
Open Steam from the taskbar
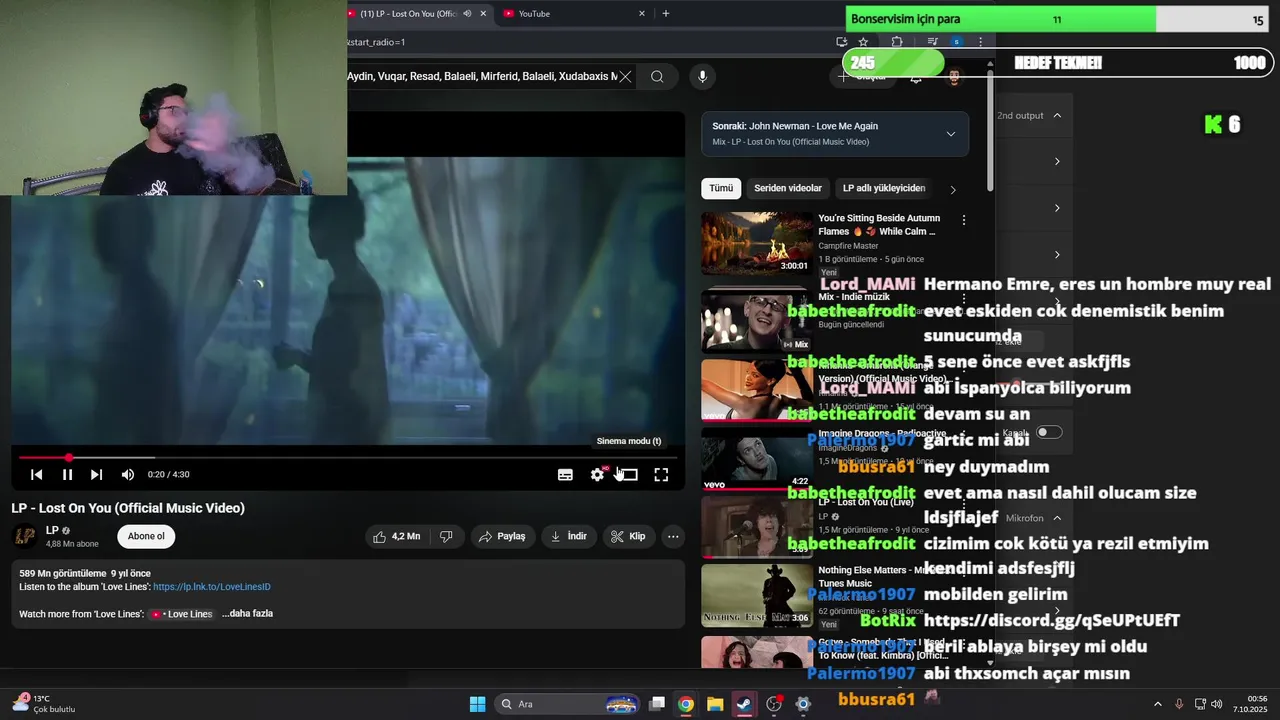pyautogui.click(x=744, y=704)
